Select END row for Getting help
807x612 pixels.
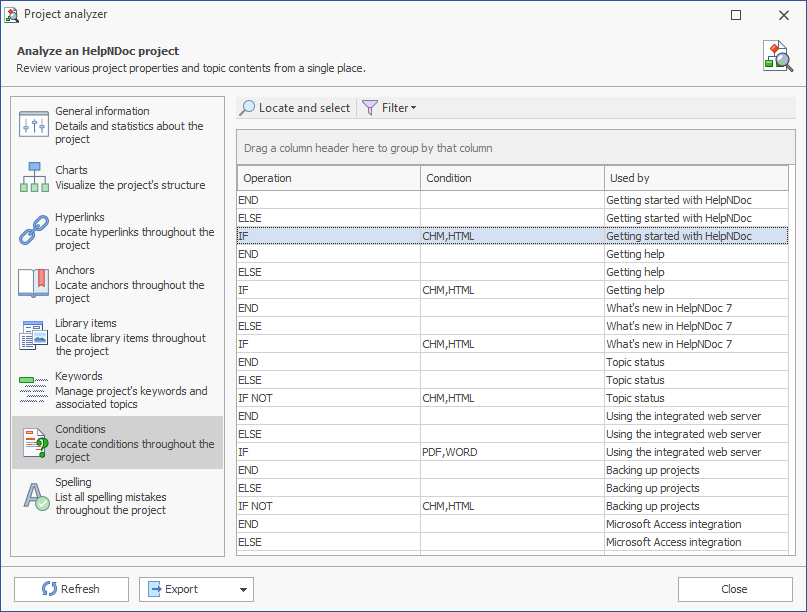pyautogui.click(x=513, y=254)
